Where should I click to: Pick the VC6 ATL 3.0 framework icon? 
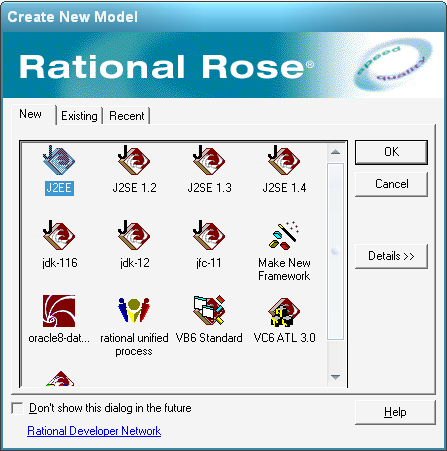[284, 312]
